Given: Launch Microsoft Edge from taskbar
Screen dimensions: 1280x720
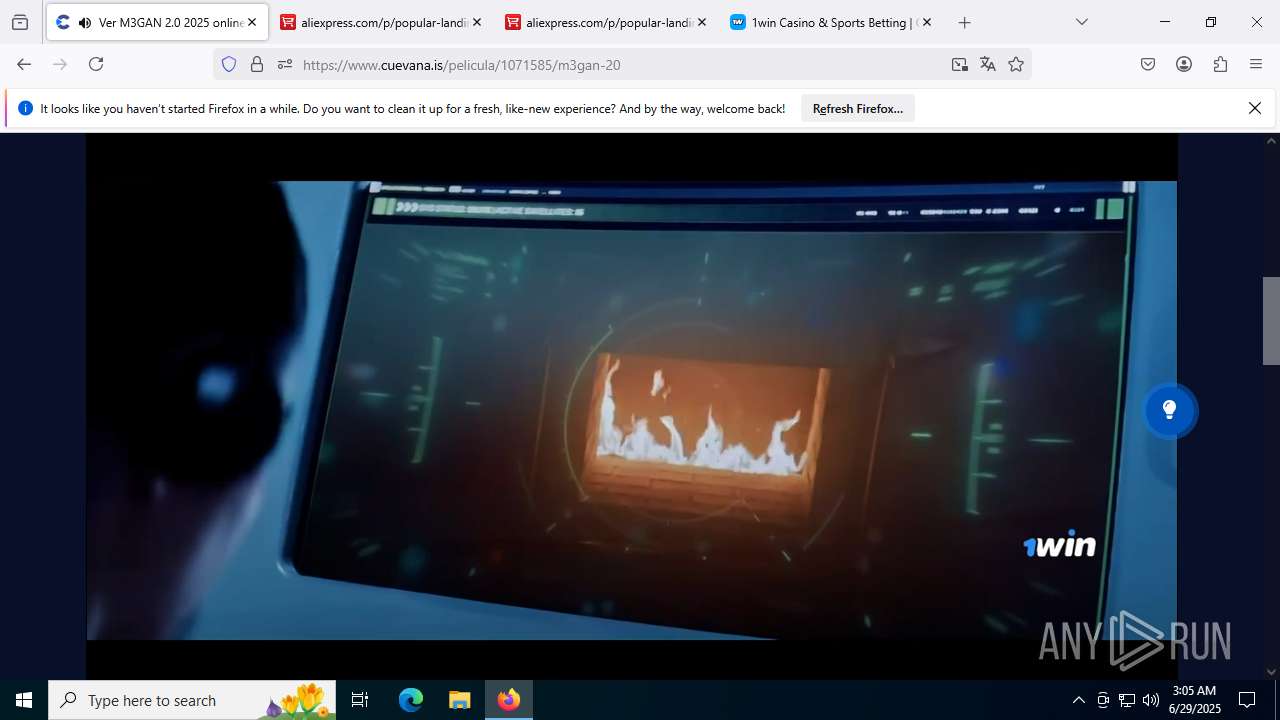Looking at the screenshot, I should coord(411,700).
